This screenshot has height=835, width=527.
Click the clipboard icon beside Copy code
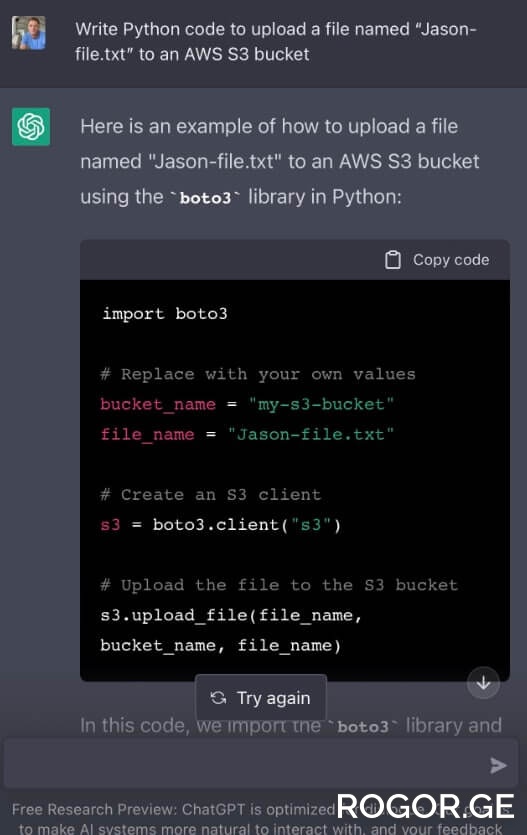pyautogui.click(x=393, y=260)
